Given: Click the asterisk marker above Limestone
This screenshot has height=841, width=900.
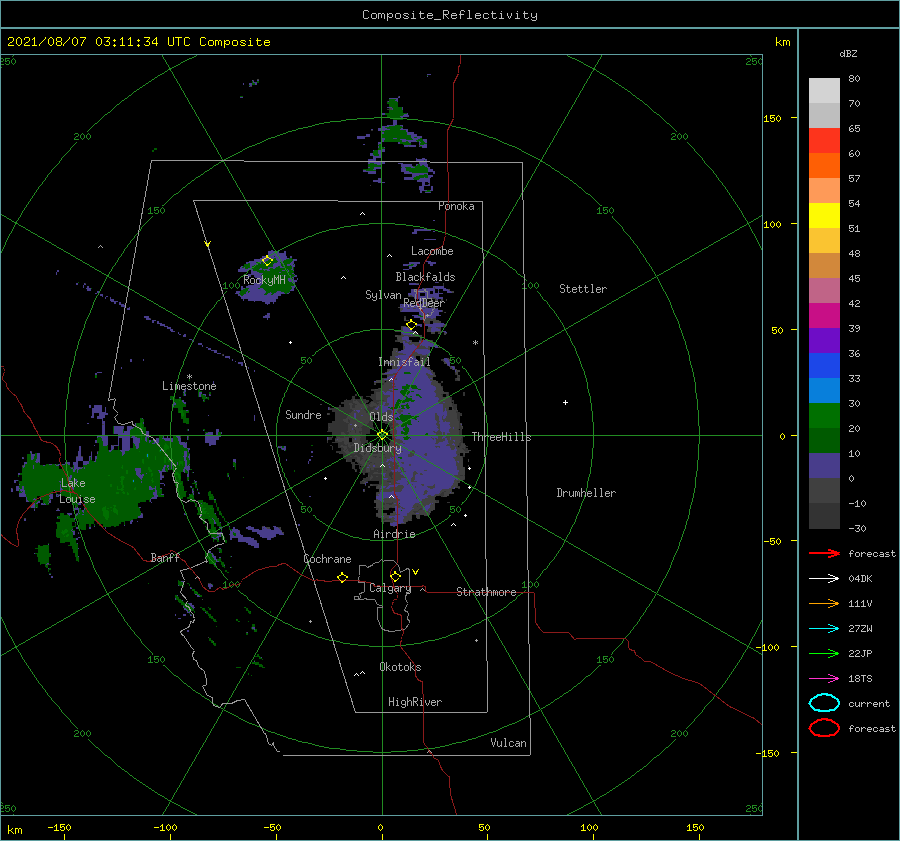Looking at the screenshot, I should coord(189,377).
